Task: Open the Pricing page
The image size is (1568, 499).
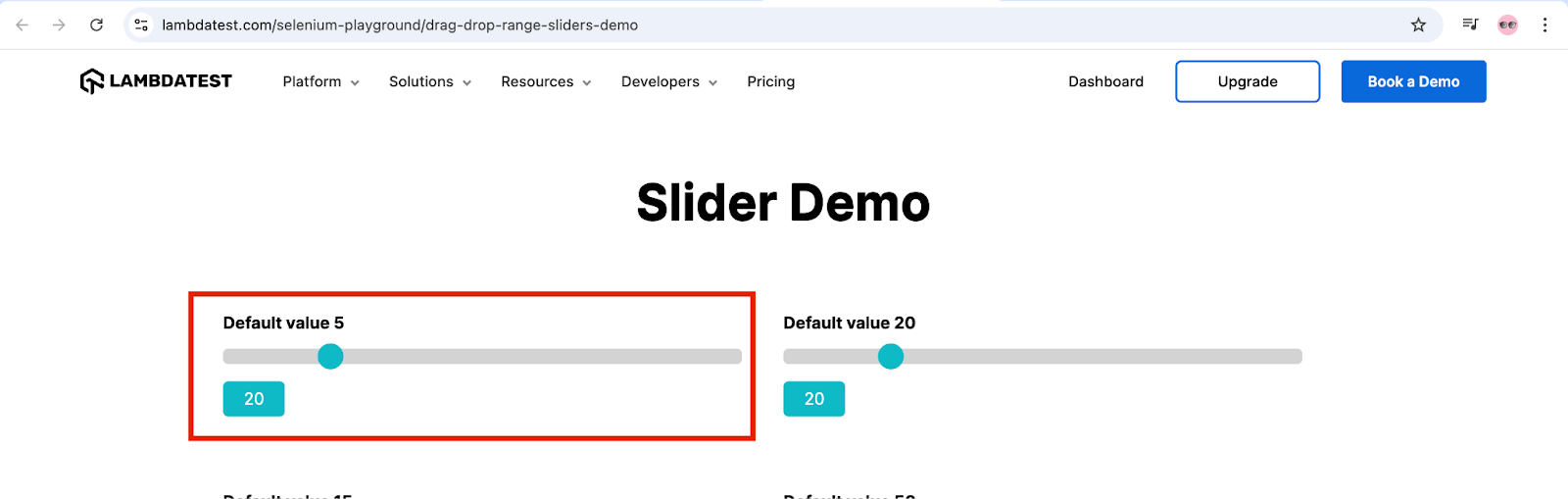Action: click(770, 82)
